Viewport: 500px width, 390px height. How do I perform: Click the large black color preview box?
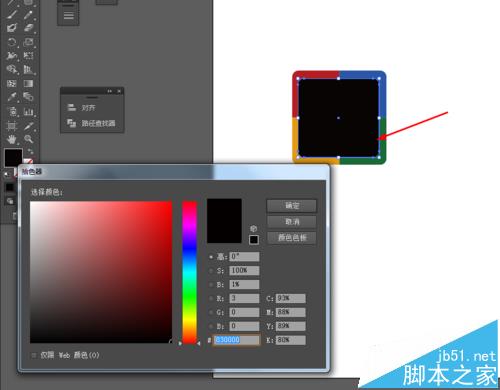click(224, 221)
